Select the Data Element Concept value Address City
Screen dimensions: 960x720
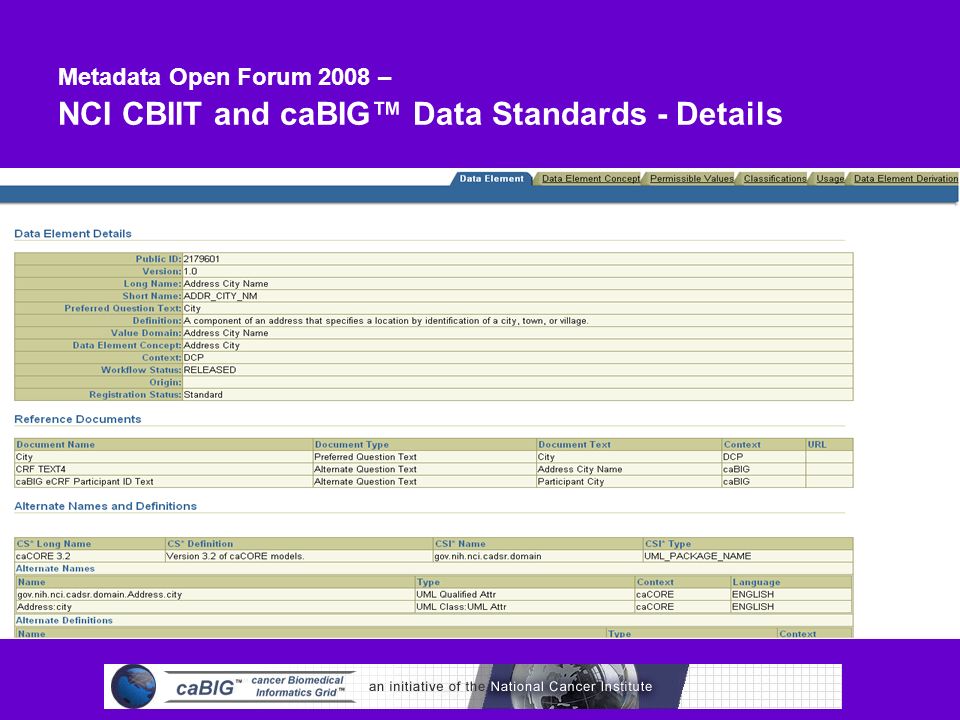pyautogui.click(x=212, y=345)
